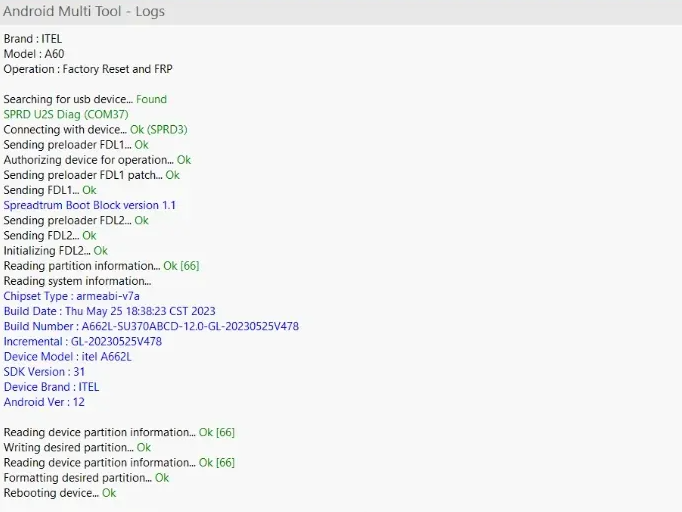The height and width of the screenshot is (512, 682).
Task: Select the 'SPRD U2S Diag (COM37)' line
Action: [x=66, y=114]
